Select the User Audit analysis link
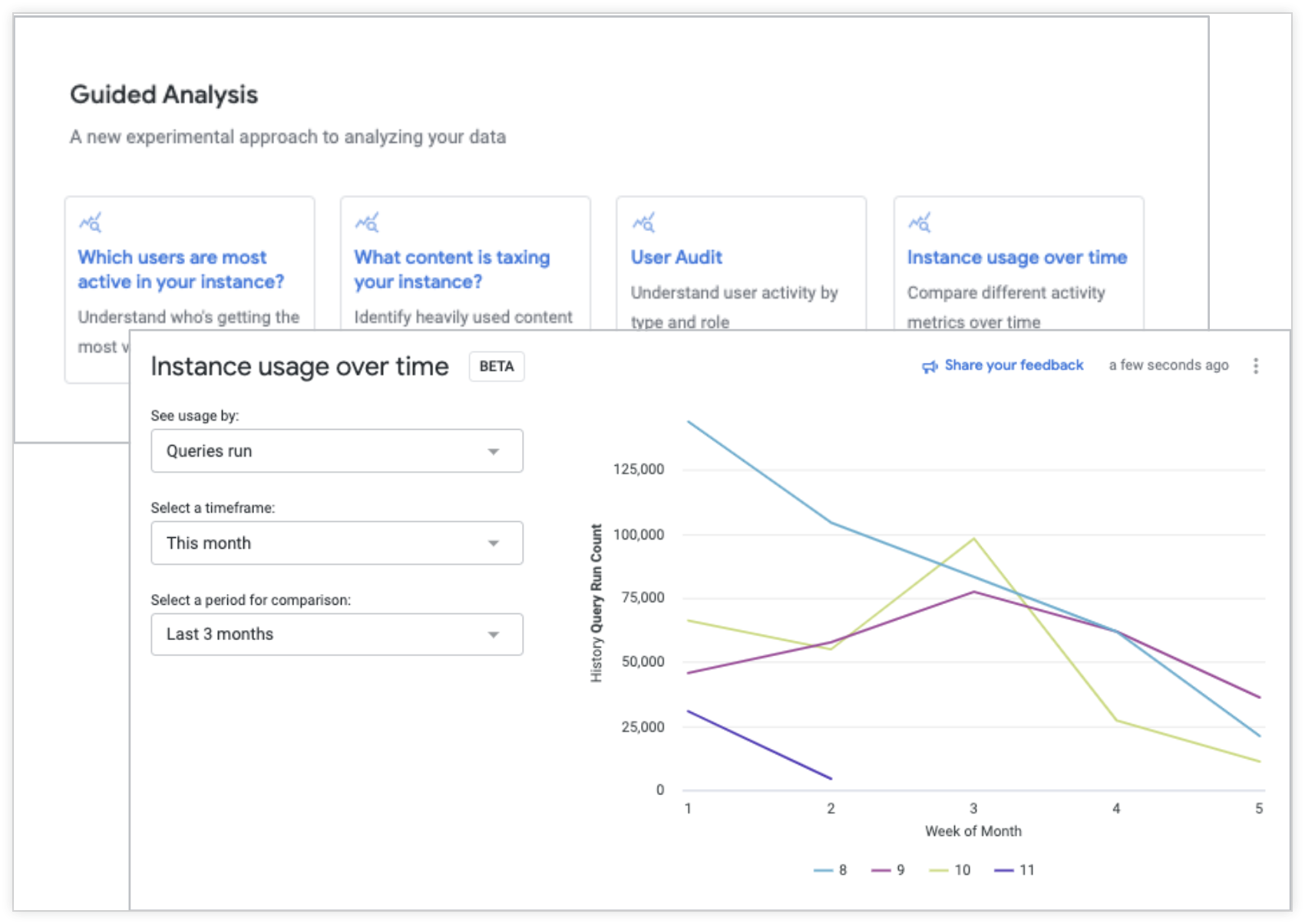 [x=676, y=258]
